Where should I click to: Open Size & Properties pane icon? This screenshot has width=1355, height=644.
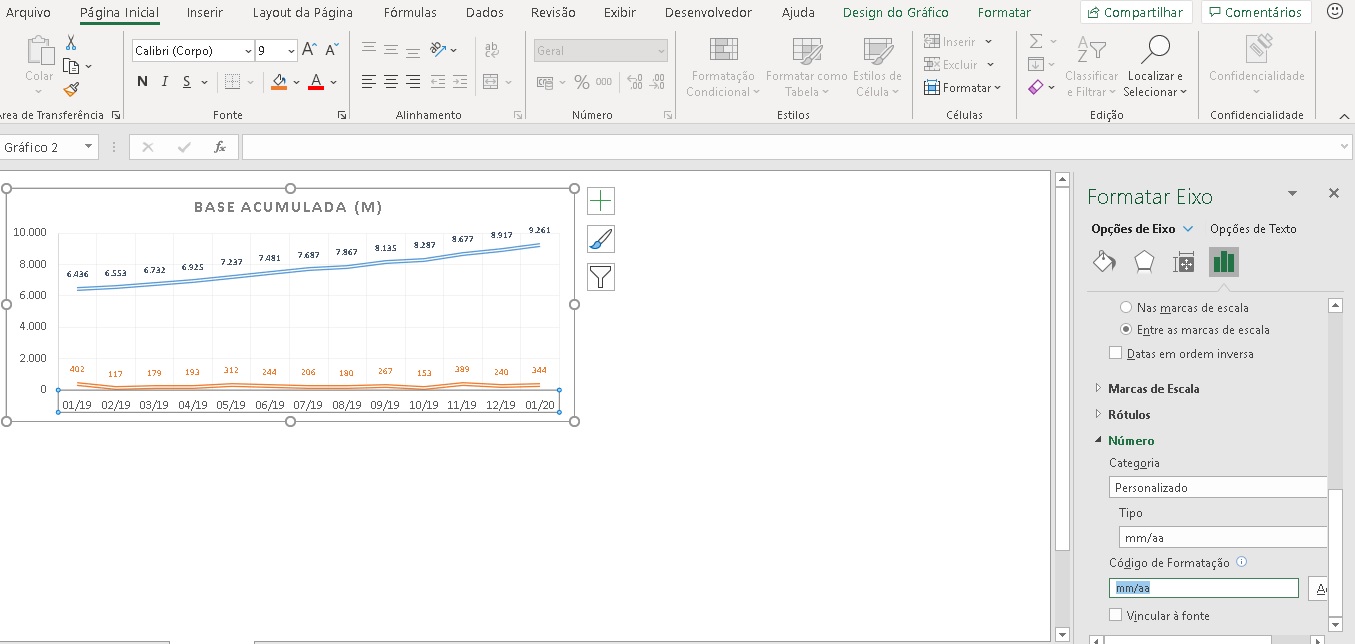[1184, 262]
